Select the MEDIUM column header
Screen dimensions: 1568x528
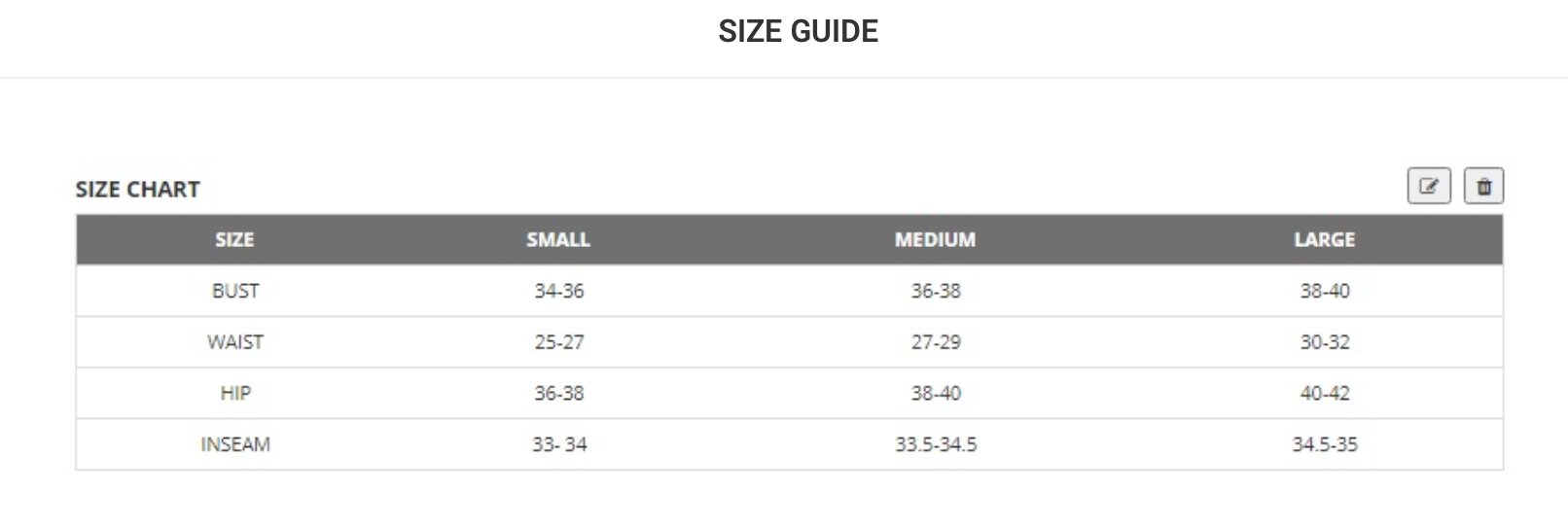(935, 239)
